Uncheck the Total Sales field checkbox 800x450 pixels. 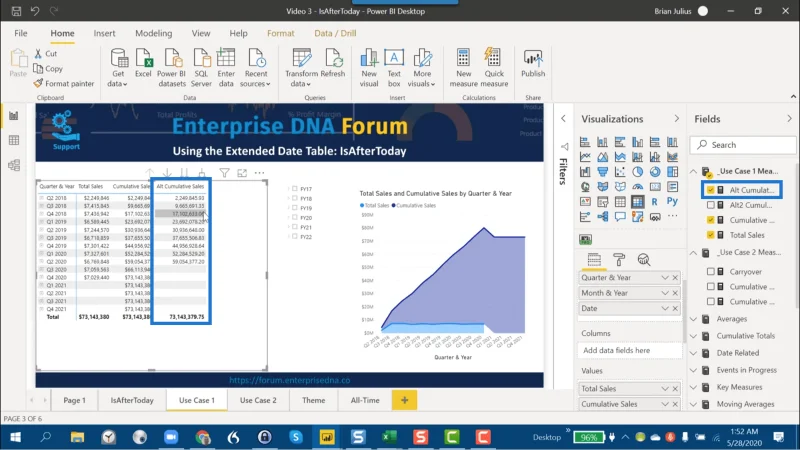click(710, 235)
